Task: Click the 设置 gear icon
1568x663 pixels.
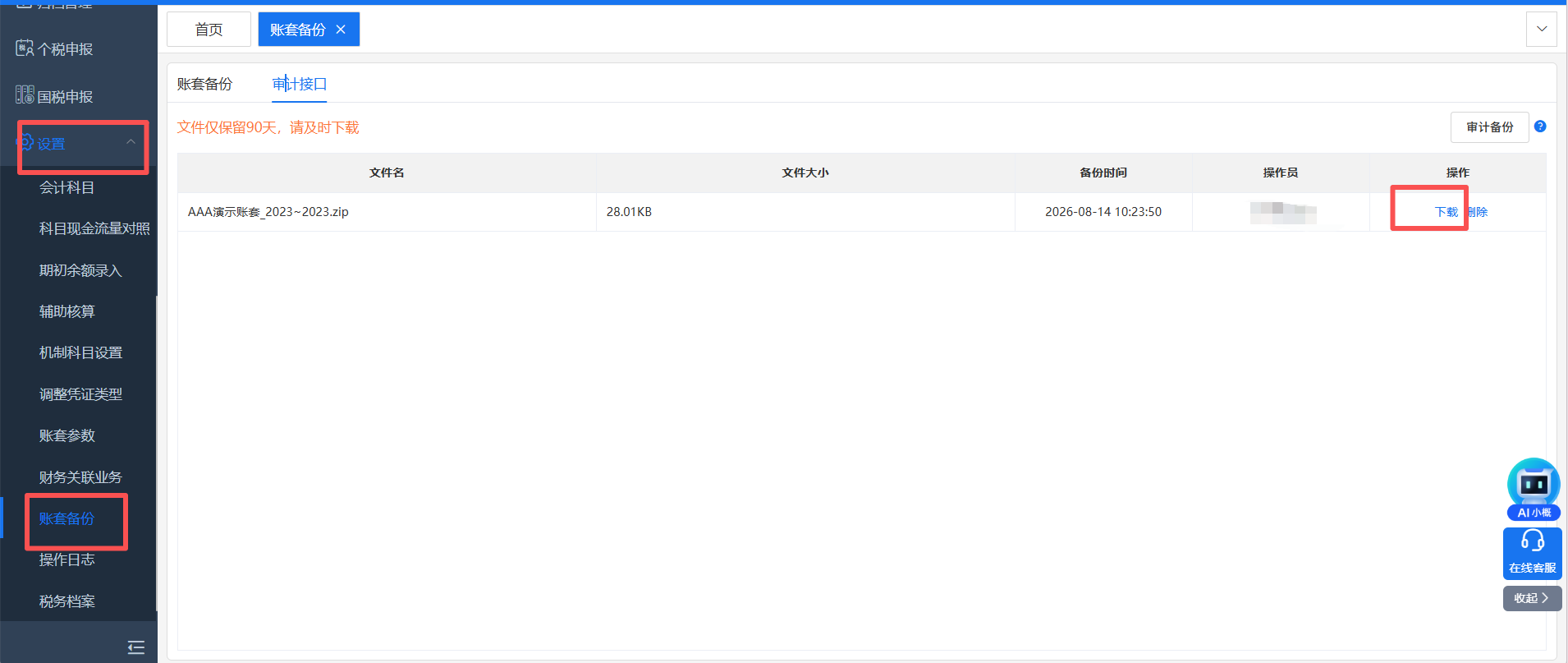Action: (x=25, y=142)
